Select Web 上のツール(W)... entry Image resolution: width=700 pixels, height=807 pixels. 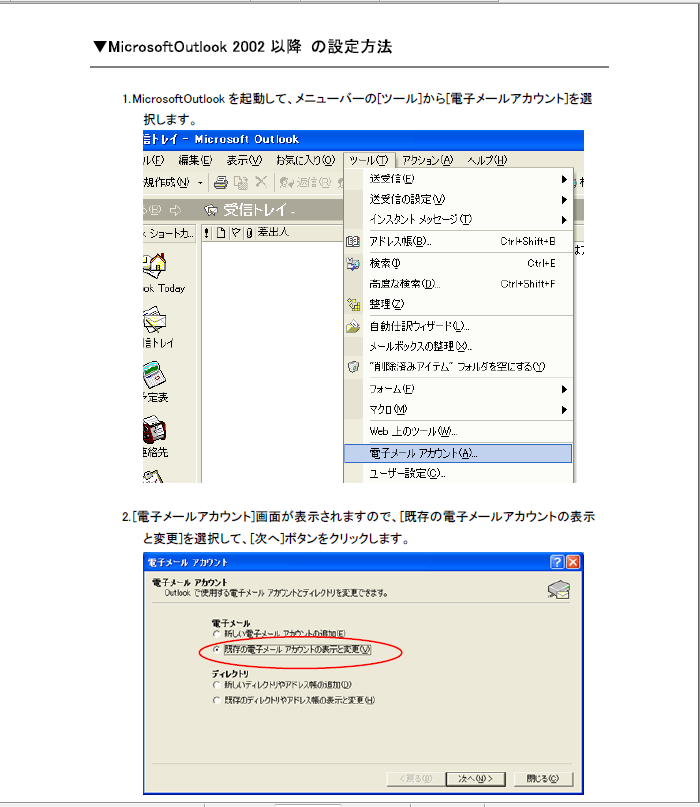coord(458,431)
